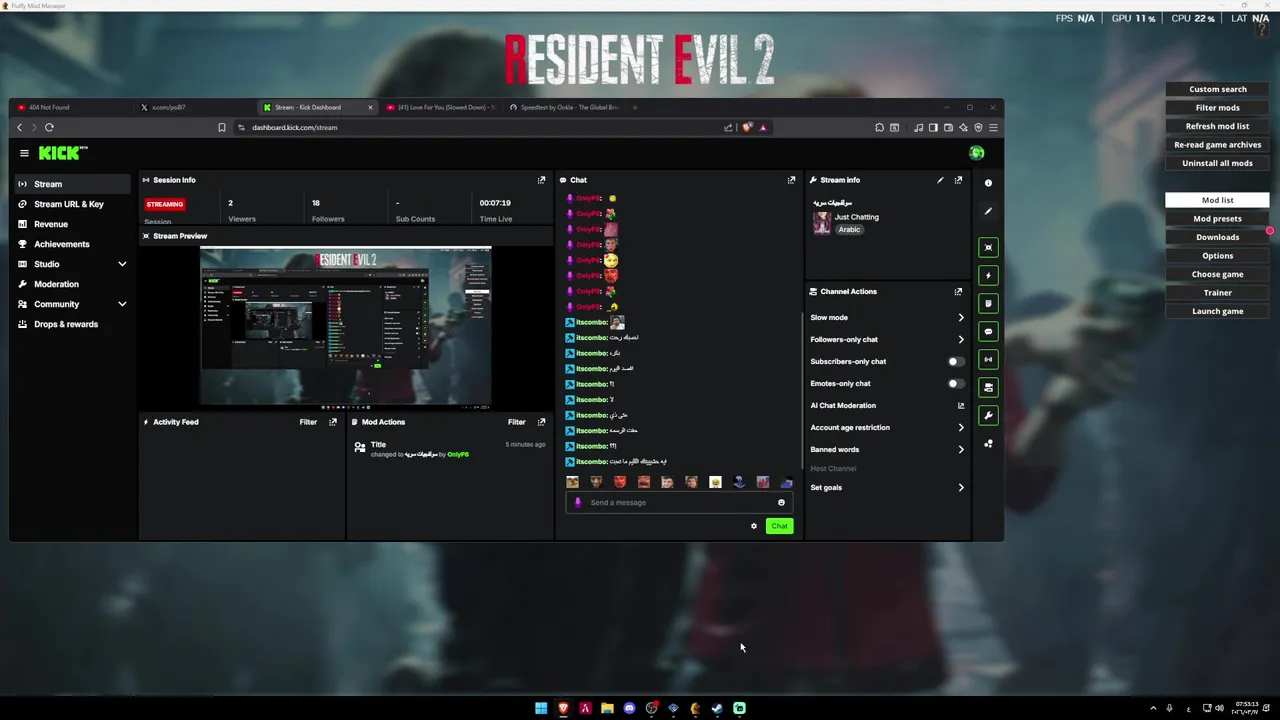Switch to the Love For You YouTube tab
The image size is (1280, 720).
pyautogui.click(x=441, y=107)
